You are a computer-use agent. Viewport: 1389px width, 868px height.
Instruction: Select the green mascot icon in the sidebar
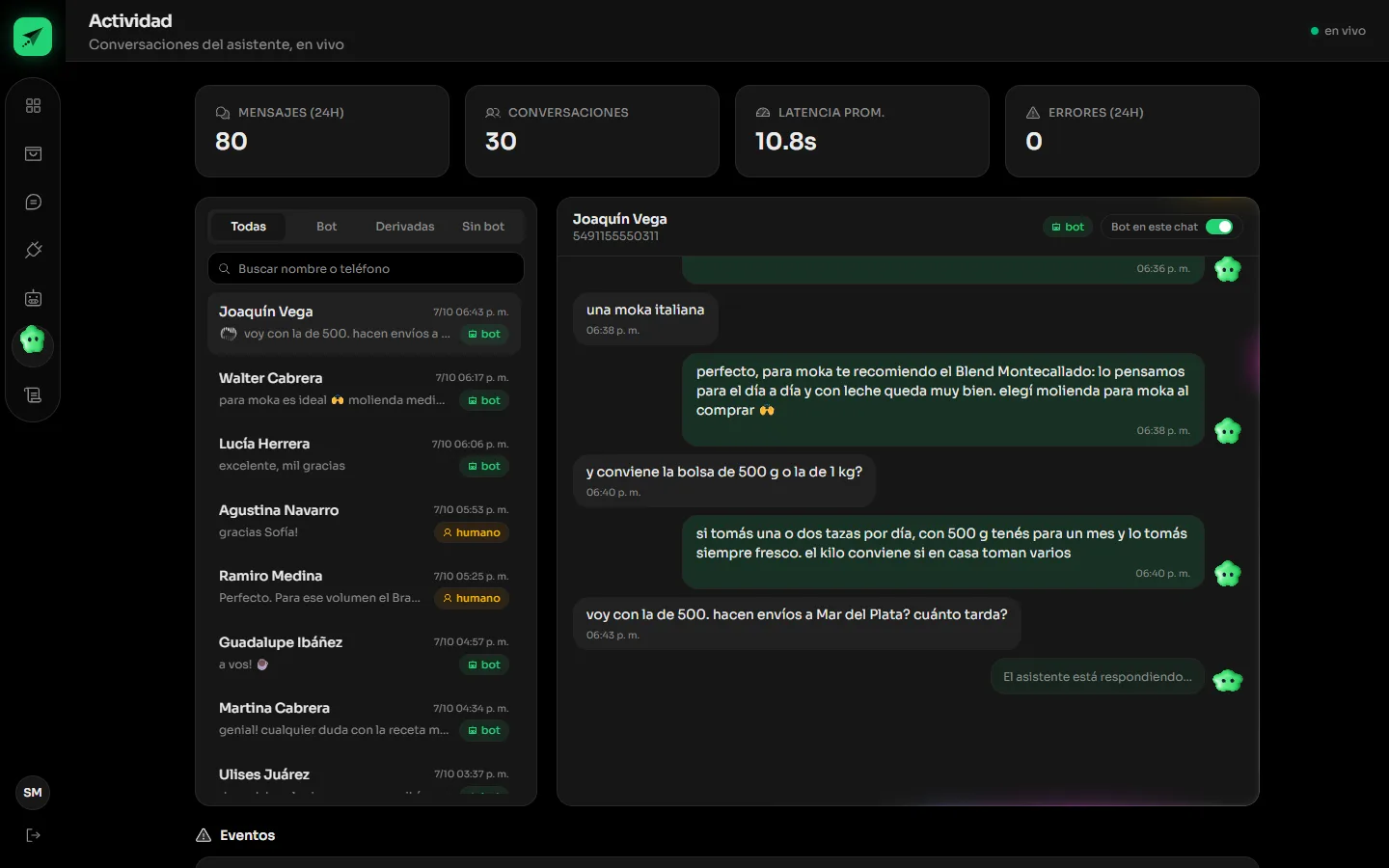click(33, 340)
